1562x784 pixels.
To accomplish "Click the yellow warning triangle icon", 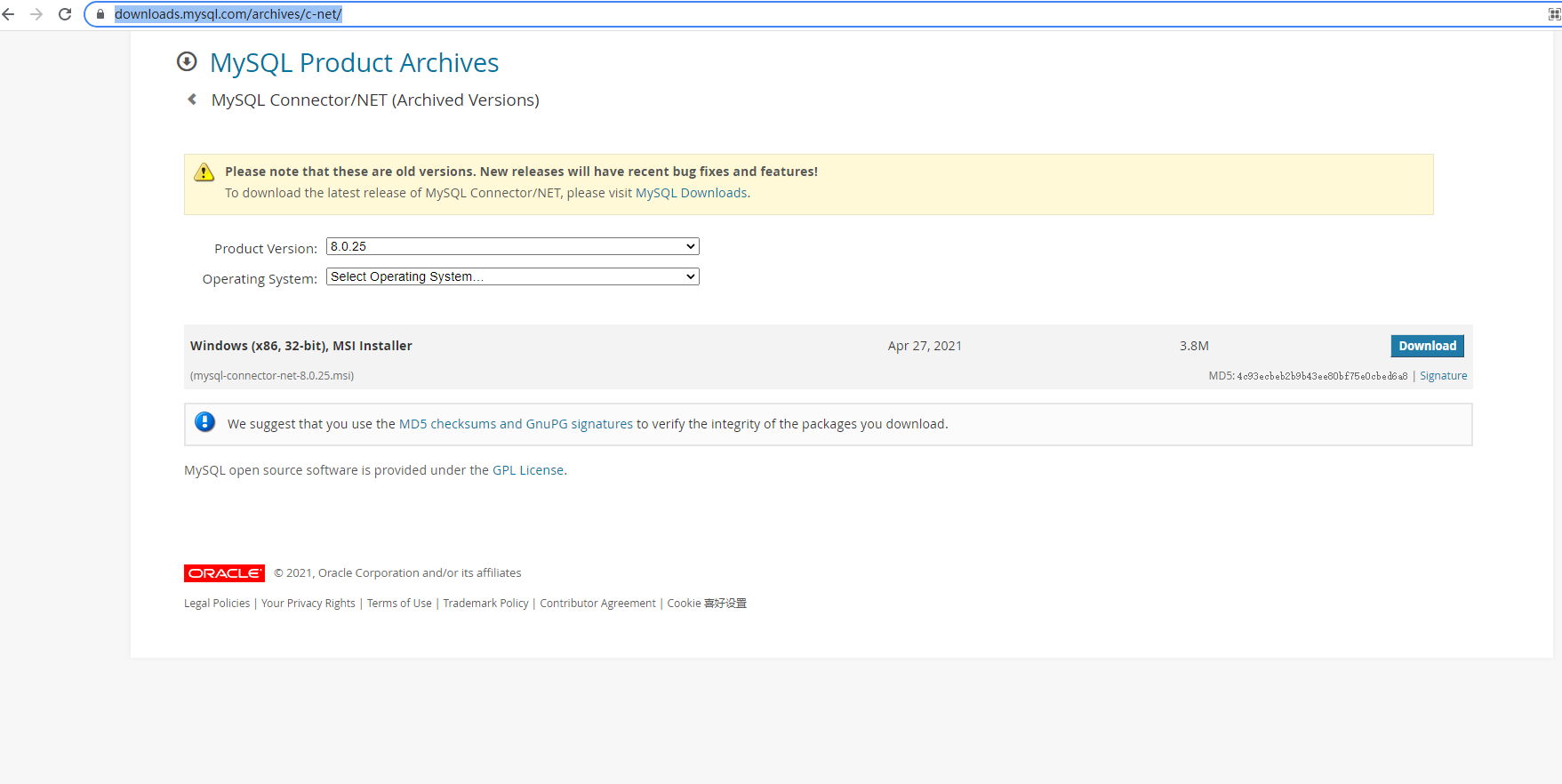I will pos(204,172).
